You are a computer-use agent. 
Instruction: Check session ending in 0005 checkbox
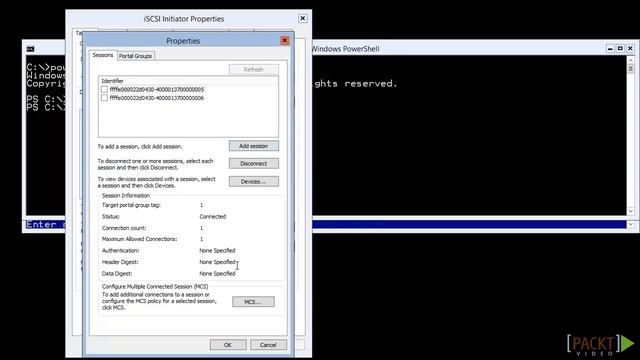point(104,89)
